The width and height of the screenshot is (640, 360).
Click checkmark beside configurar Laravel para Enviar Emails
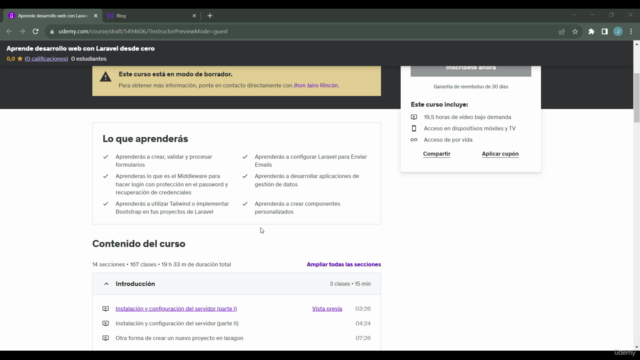coord(245,157)
